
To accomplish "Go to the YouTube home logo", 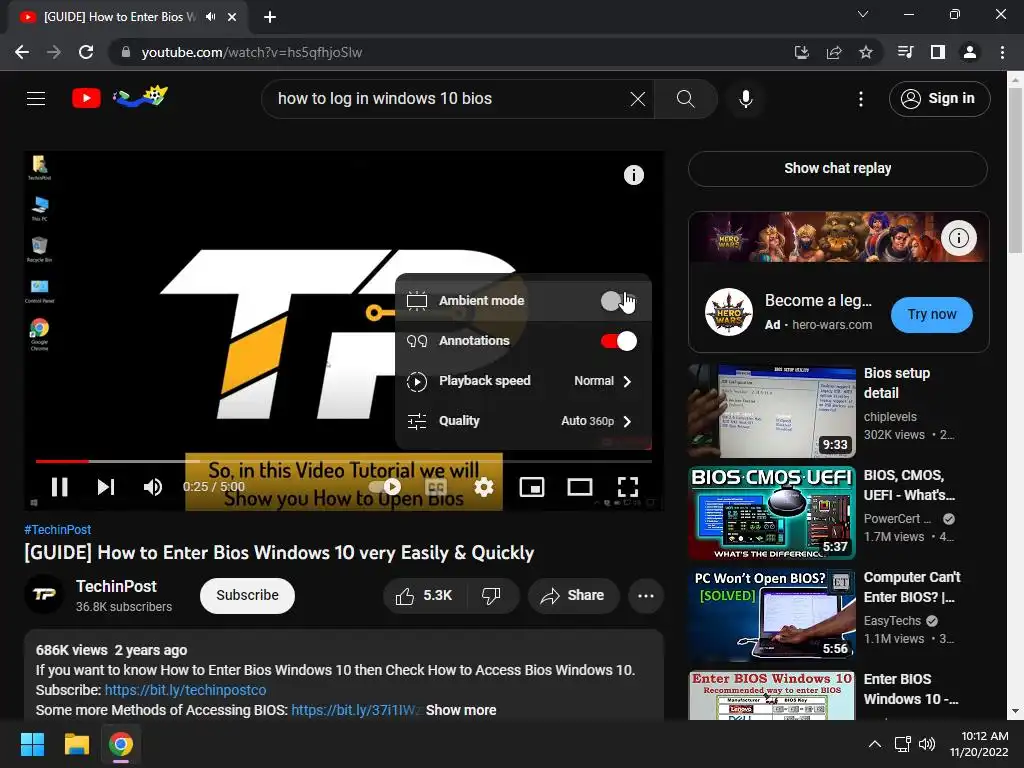I will [86, 99].
